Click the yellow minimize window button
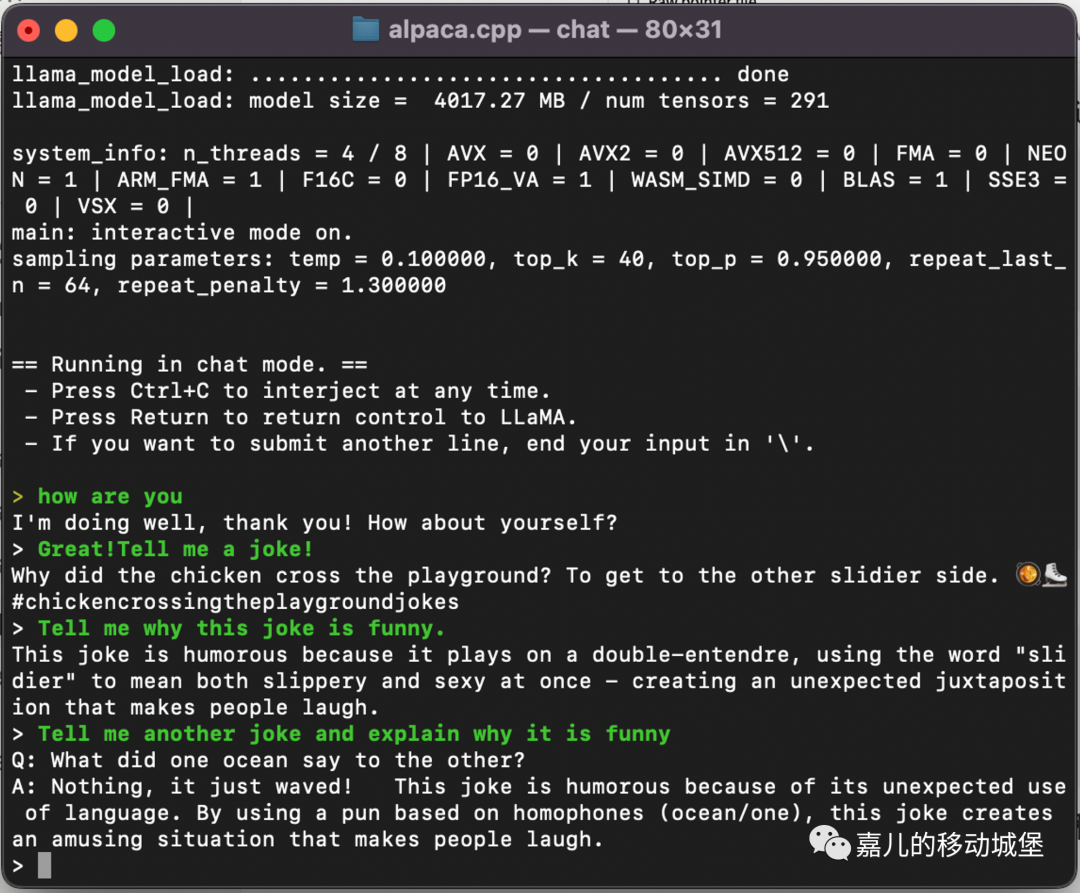This screenshot has width=1080, height=893. pos(66,30)
